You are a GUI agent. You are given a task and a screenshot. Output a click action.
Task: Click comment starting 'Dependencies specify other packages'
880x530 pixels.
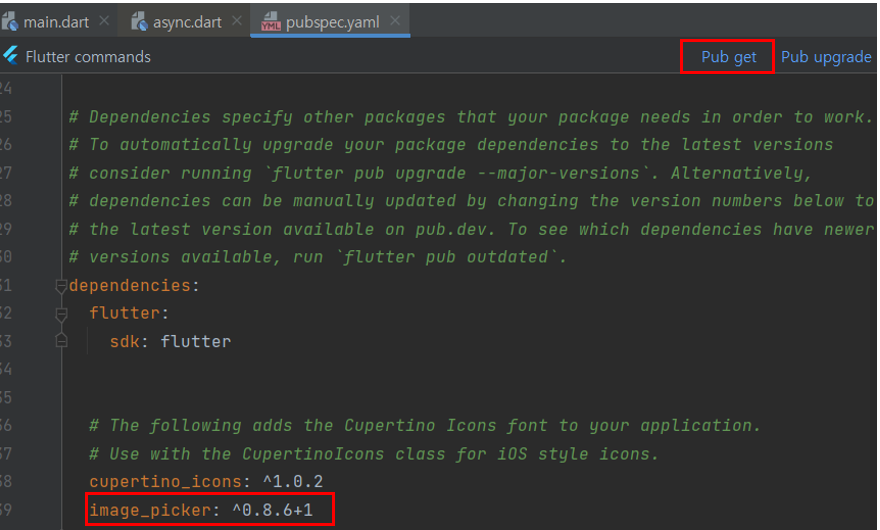point(470,117)
